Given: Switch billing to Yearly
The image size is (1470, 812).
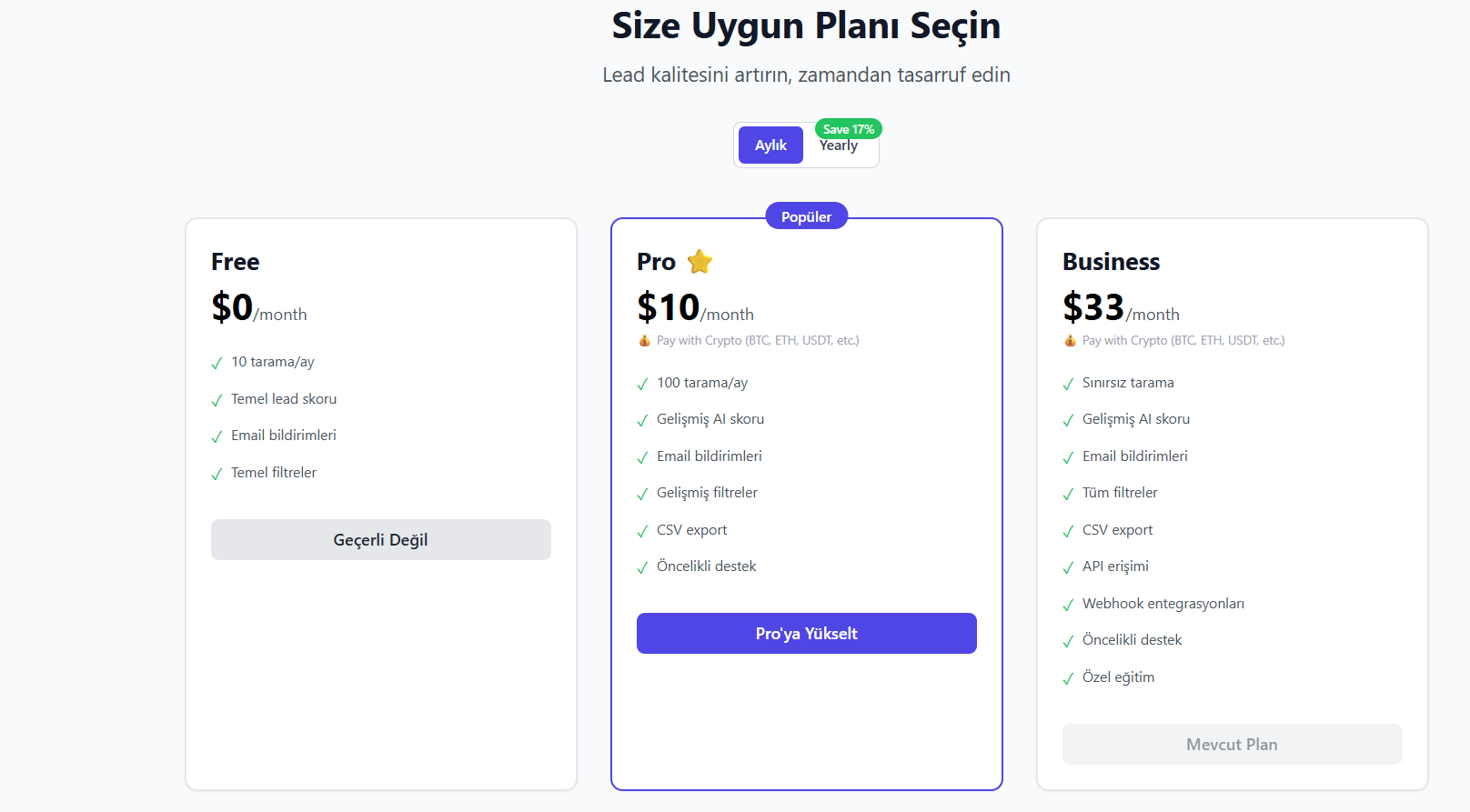Looking at the screenshot, I should [x=839, y=147].
